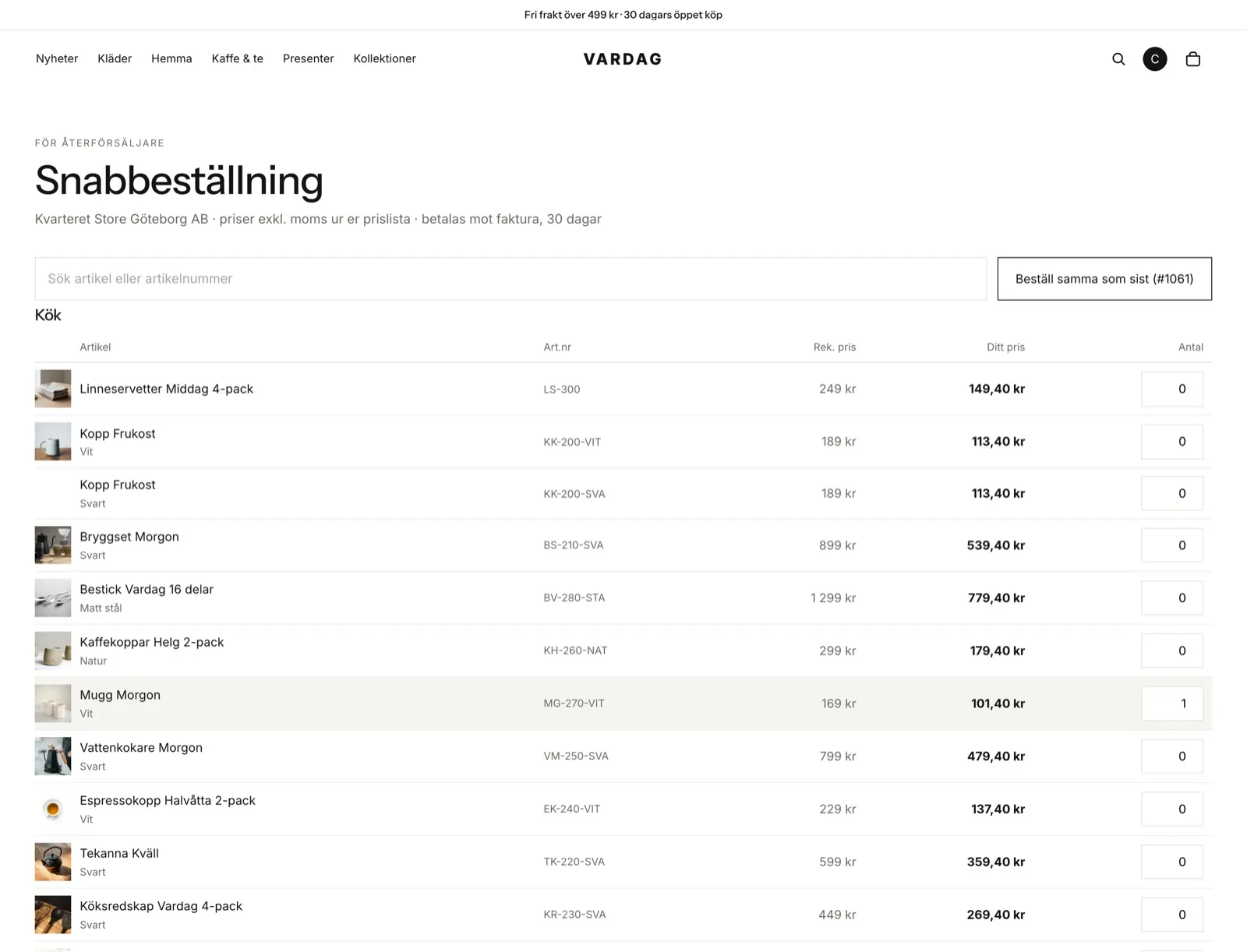
Task: Click Tekanna Kväll product thumbnail
Action: [53, 862]
